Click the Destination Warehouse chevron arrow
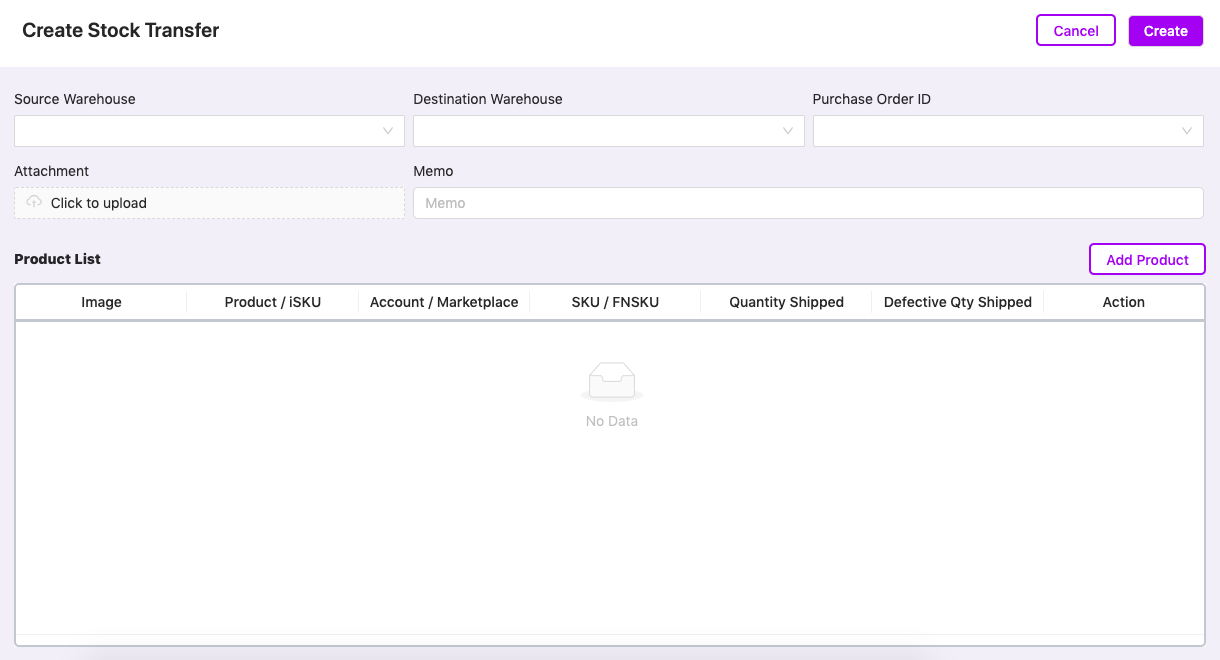 [788, 131]
